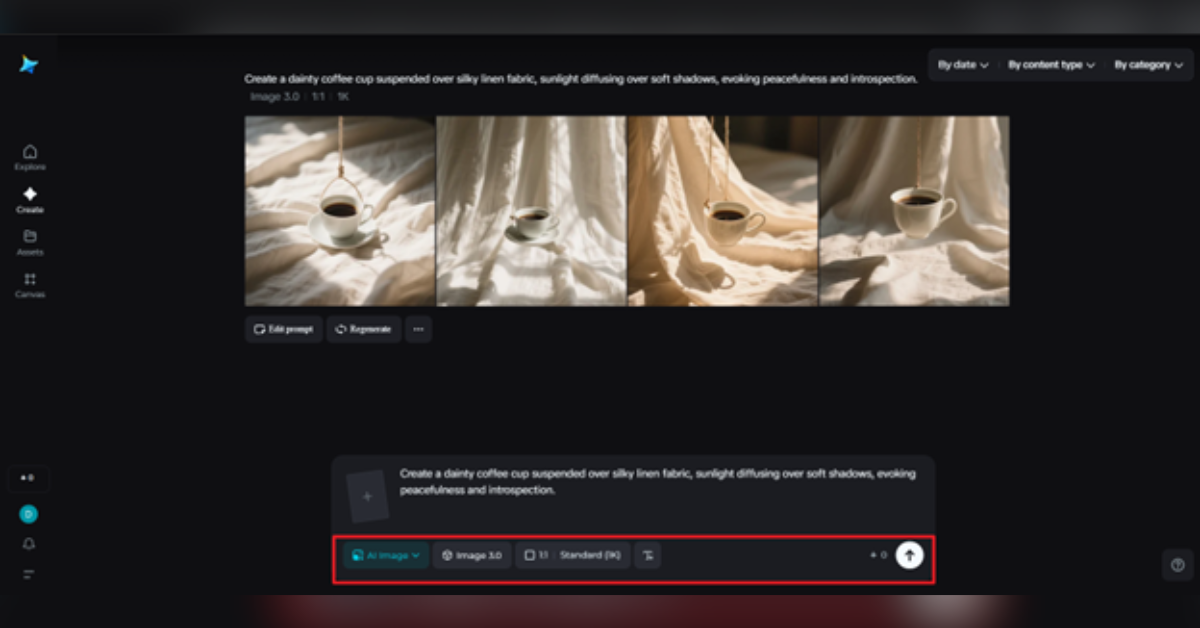1200x628 pixels.
Task: Open the Explore page from the sidebar
Action: (x=29, y=157)
